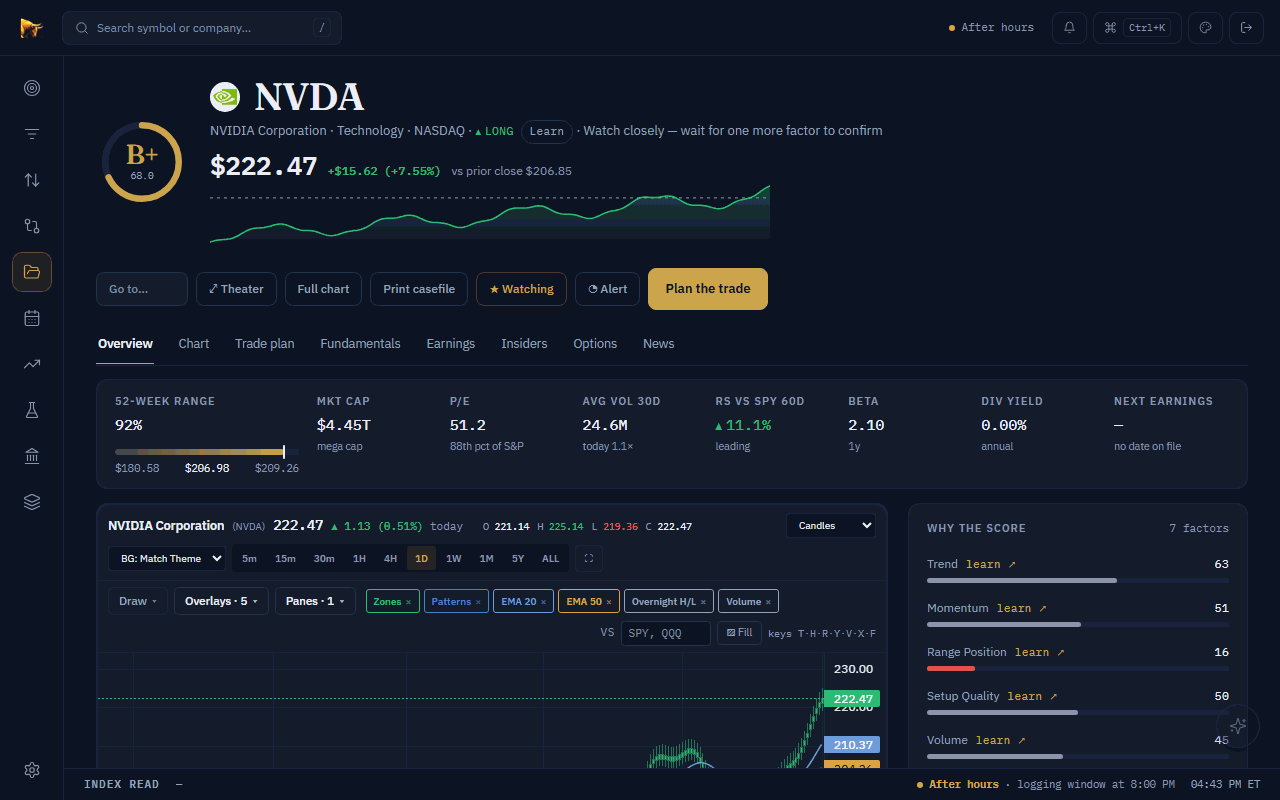Open the stacked layers sidebar icon

(x=32, y=502)
